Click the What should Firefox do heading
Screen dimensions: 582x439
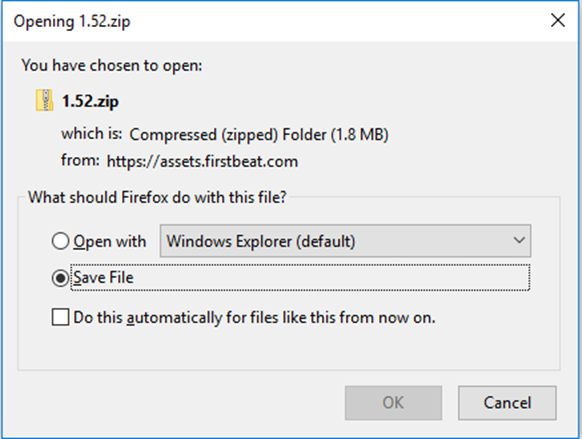click(x=157, y=197)
